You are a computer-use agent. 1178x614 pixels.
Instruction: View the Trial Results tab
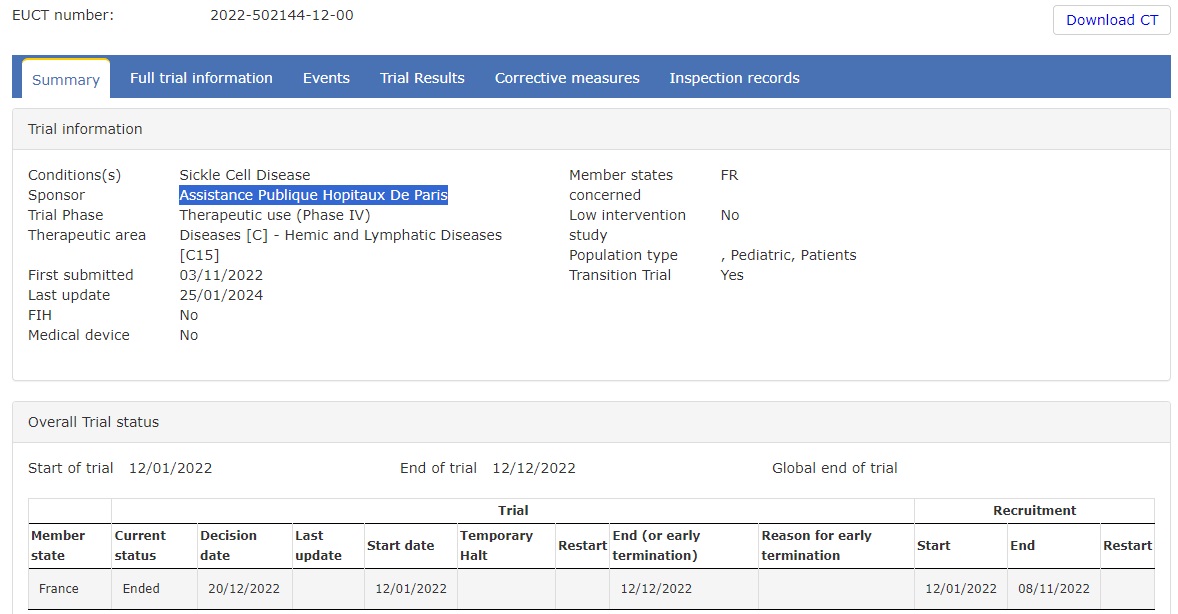(x=422, y=78)
